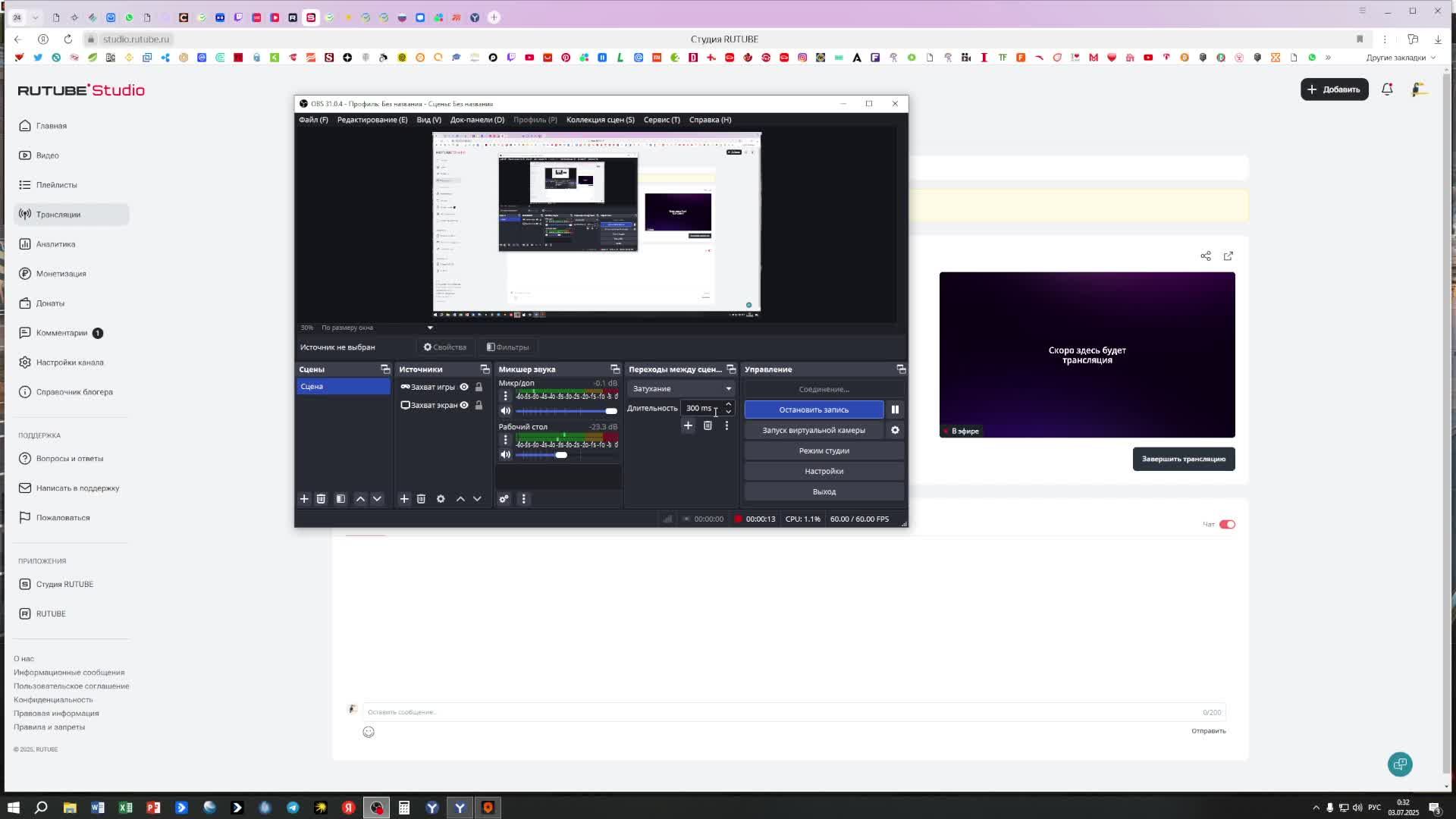Open the Вид (V) menu
Screen dimensions: 1456x819
point(428,120)
